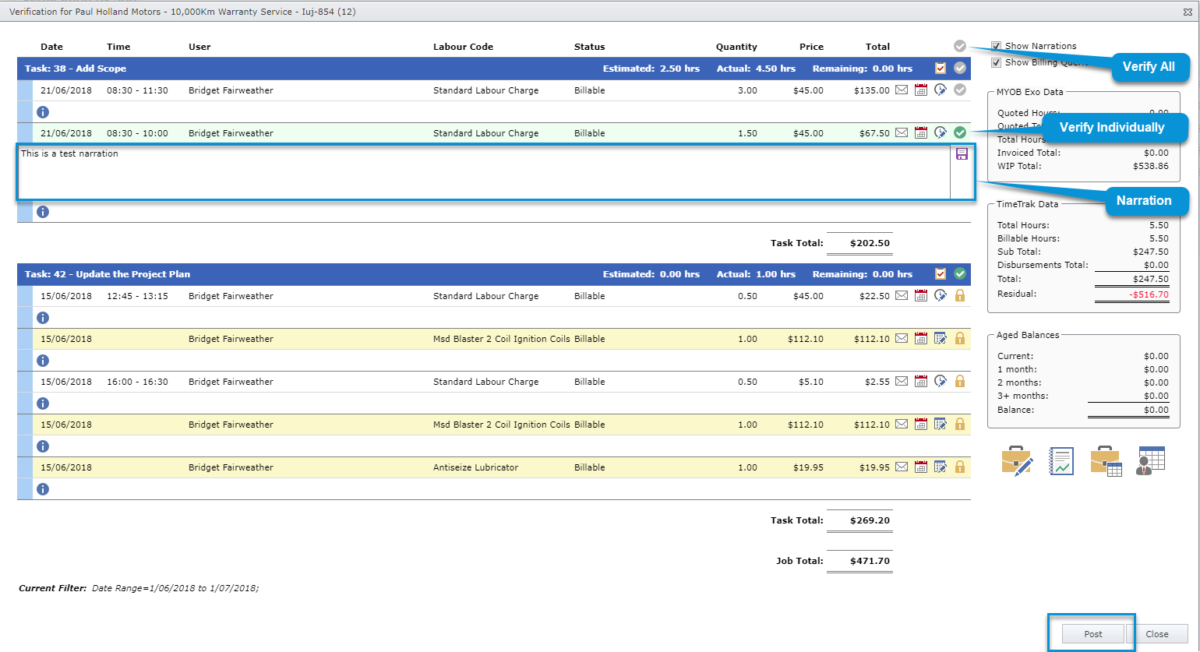
Task: Toggle the green verify tick on the $67.50 entry
Action: pyautogui.click(x=958, y=132)
